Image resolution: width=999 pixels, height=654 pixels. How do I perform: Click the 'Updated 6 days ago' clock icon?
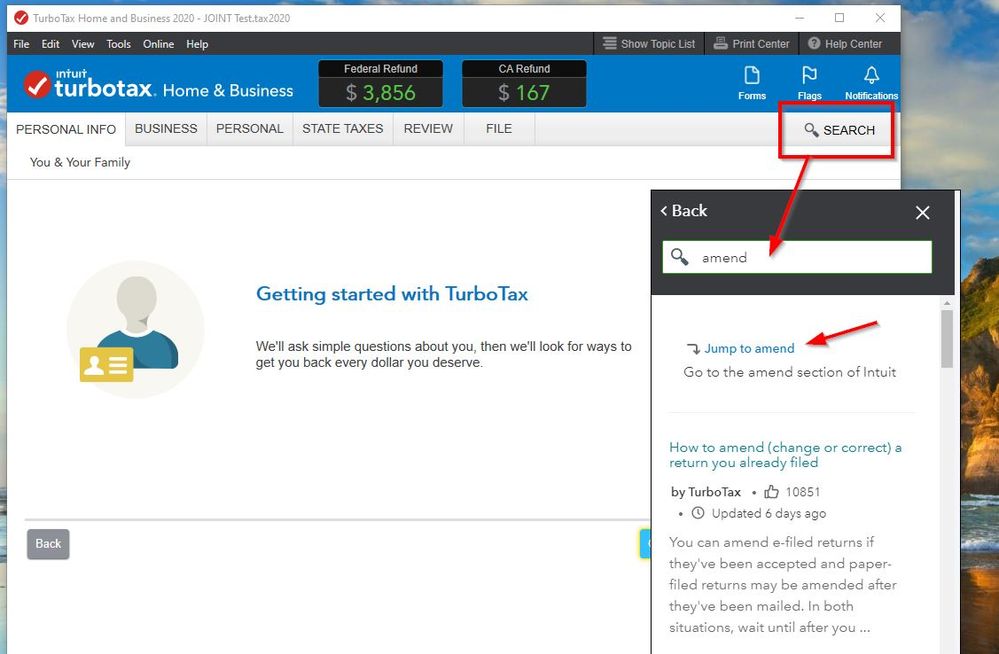pos(698,513)
